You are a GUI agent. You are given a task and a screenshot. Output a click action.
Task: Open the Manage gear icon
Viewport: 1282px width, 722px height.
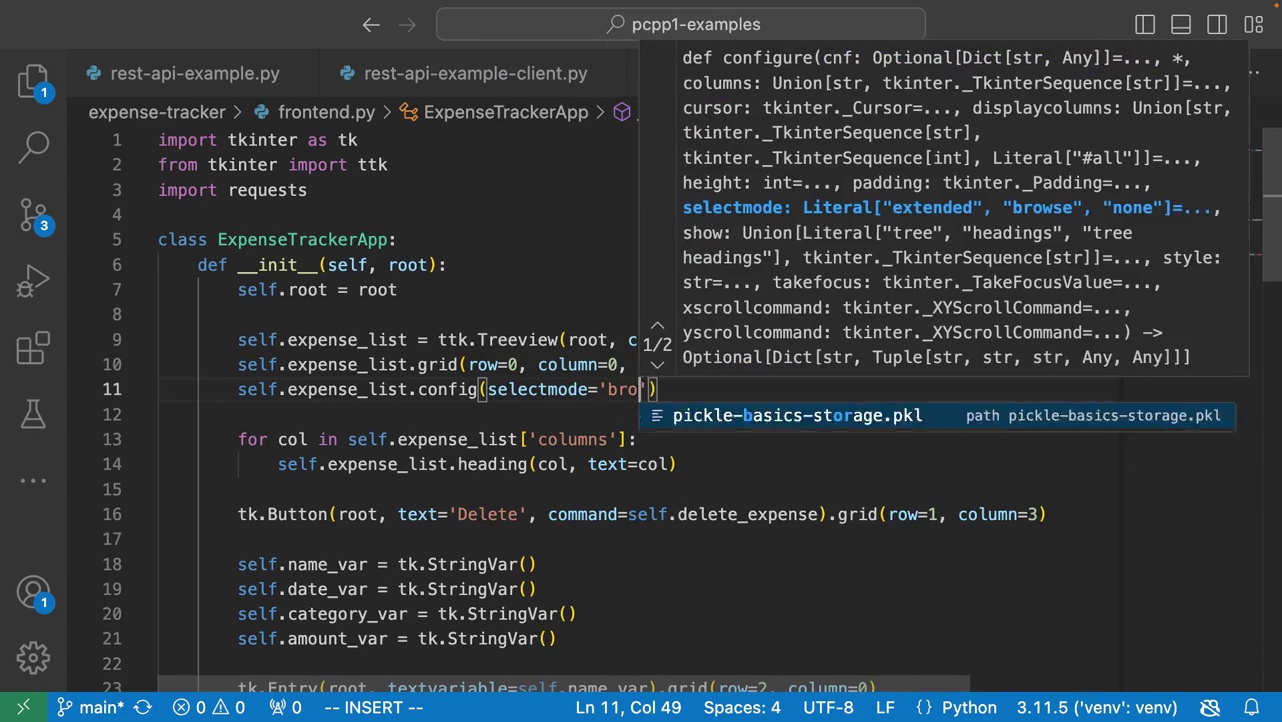(33, 657)
